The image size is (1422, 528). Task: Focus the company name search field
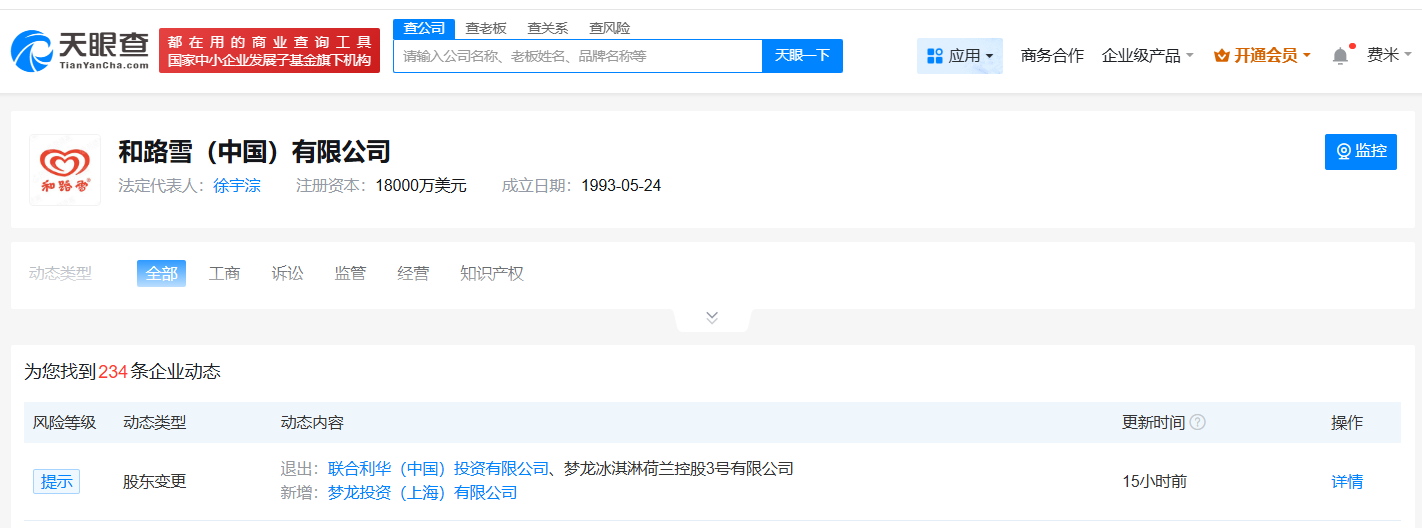click(x=578, y=56)
